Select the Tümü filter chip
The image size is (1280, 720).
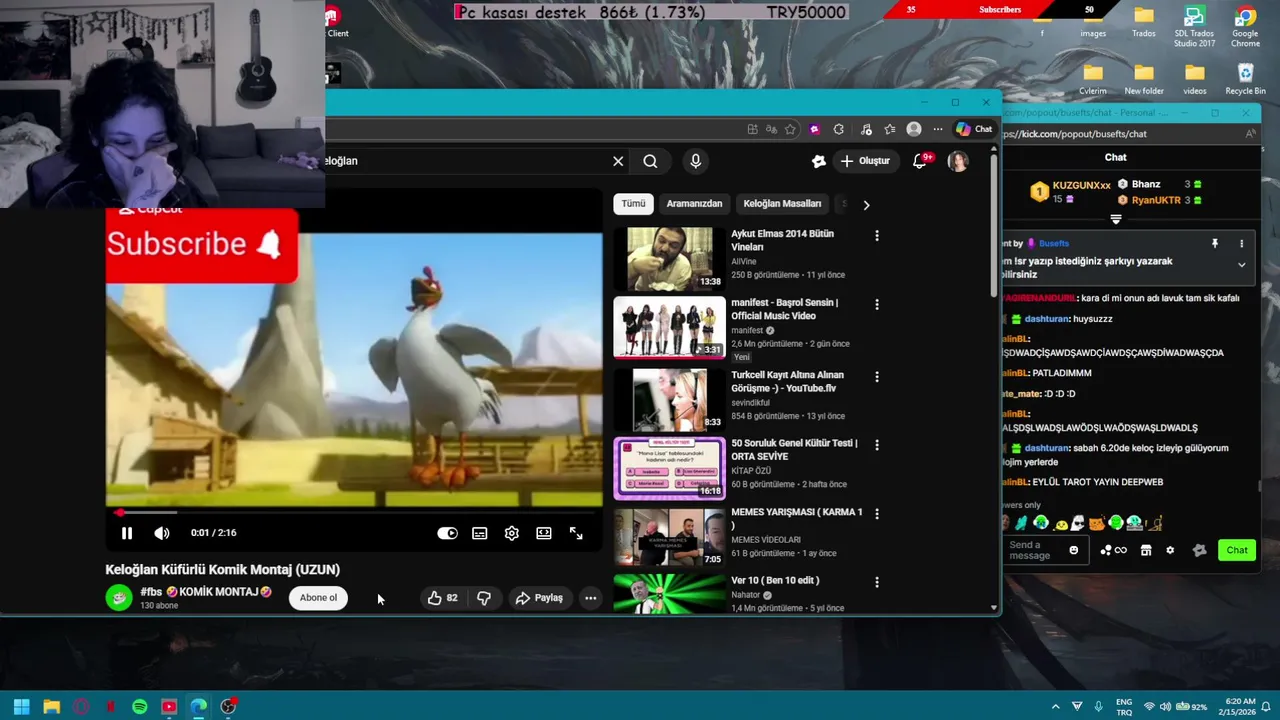coord(634,204)
